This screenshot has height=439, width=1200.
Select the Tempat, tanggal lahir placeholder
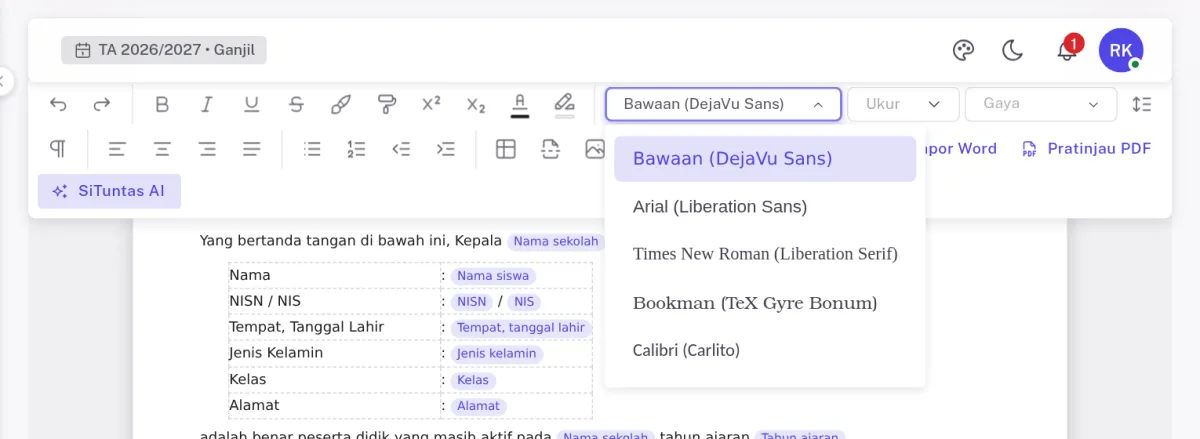(x=520, y=328)
